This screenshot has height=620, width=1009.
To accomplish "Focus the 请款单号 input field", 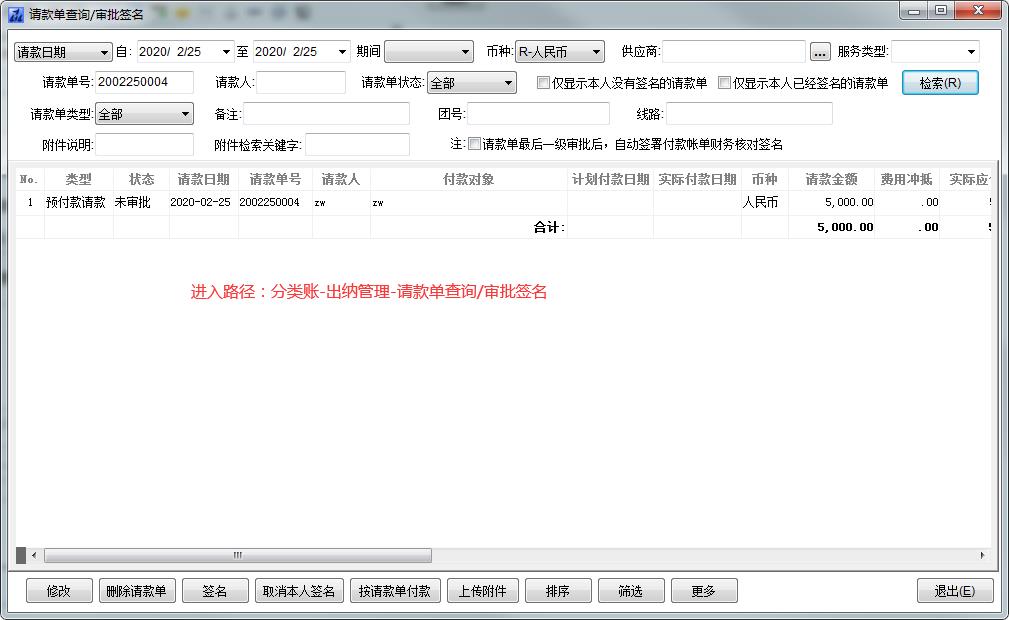I will [x=144, y=83].
